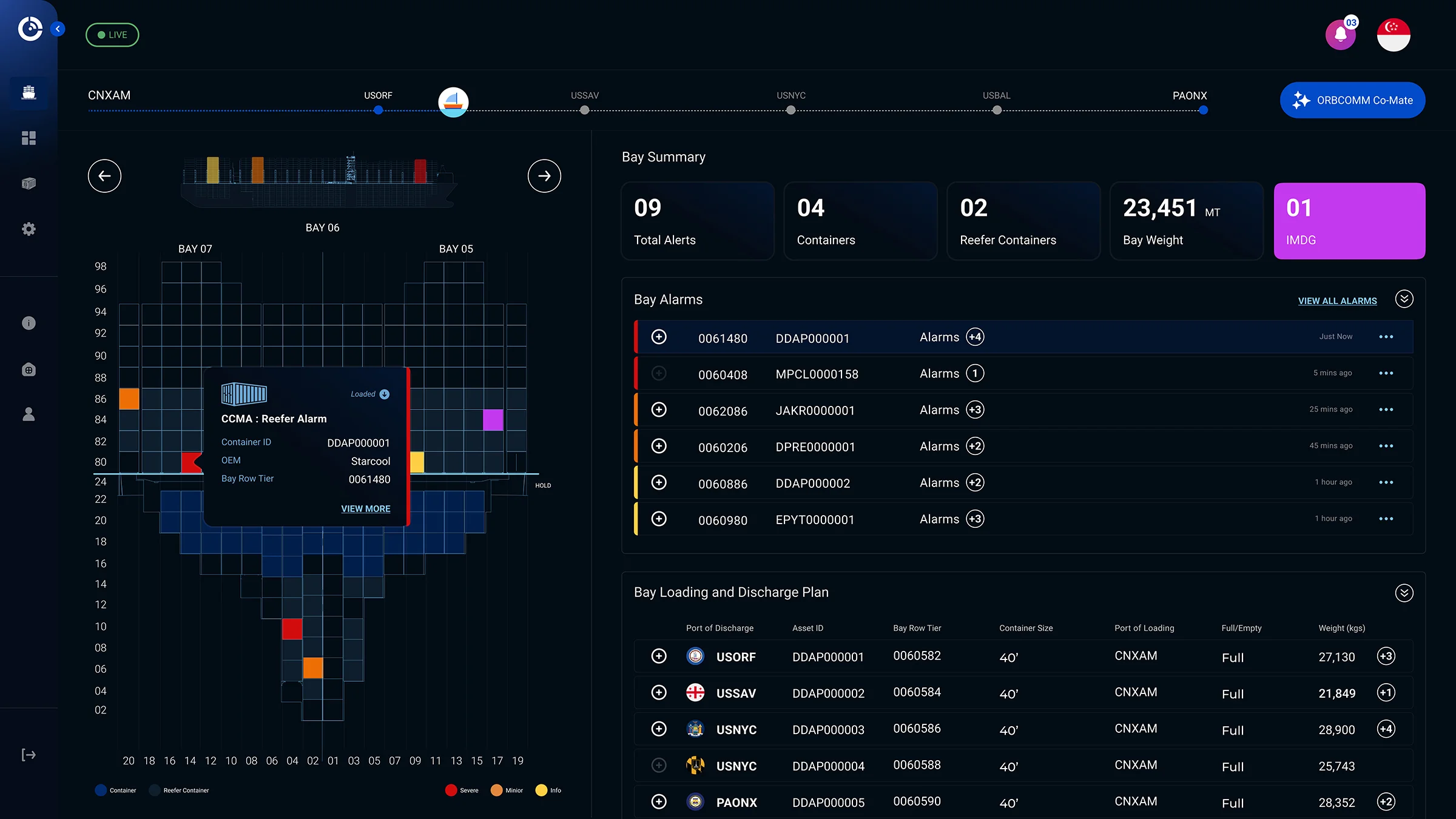1456x819 pixels.
Task: Go to previous bay with left arrow
Action: [x=104, y=176]
